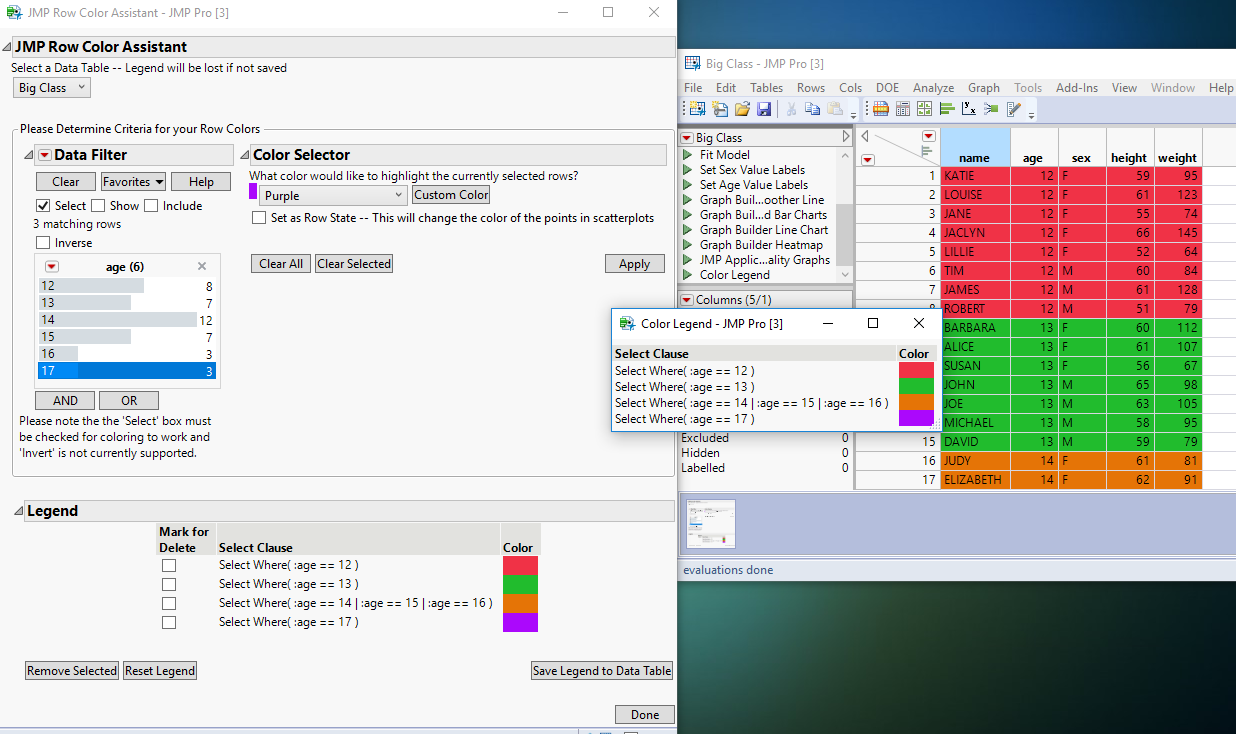Image resolution: width=1236 pixels, height=734 pixels.
Task: Click the Apply button
Action: click(x=634, y=263)
